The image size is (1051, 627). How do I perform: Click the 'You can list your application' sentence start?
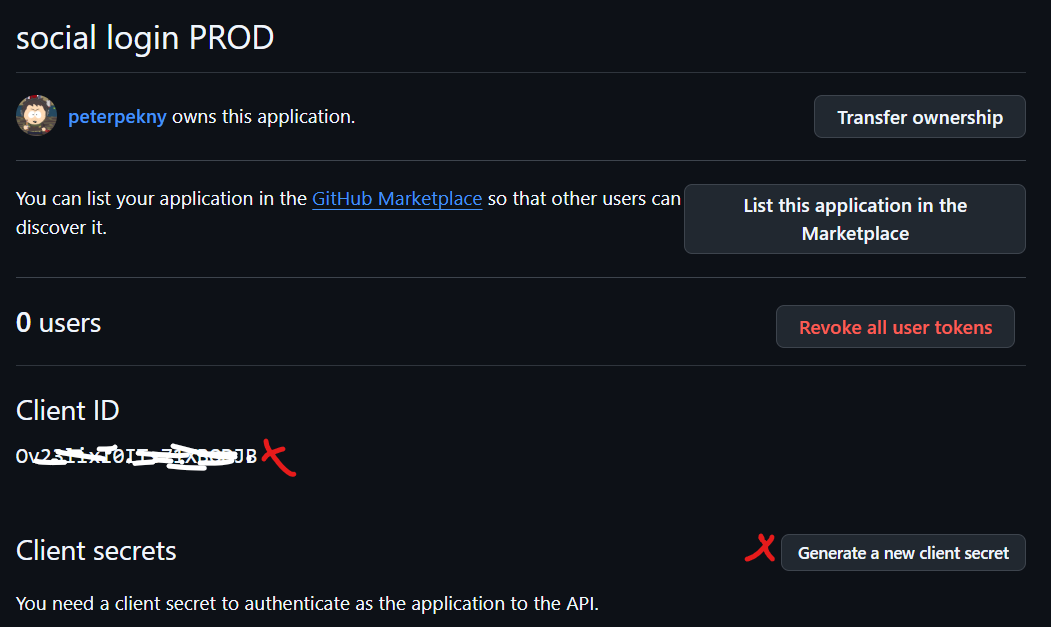click(160, 199)
